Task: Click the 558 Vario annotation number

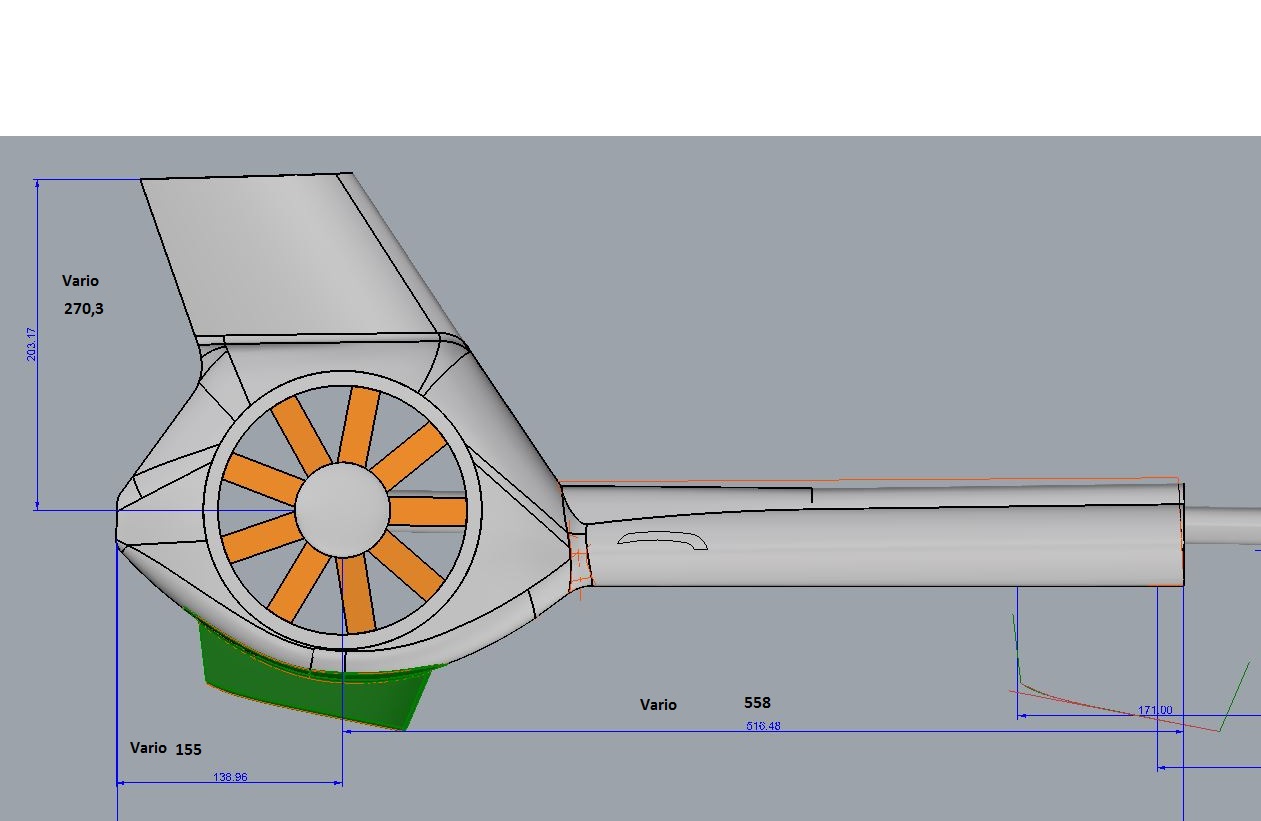Action: (757, 703)
